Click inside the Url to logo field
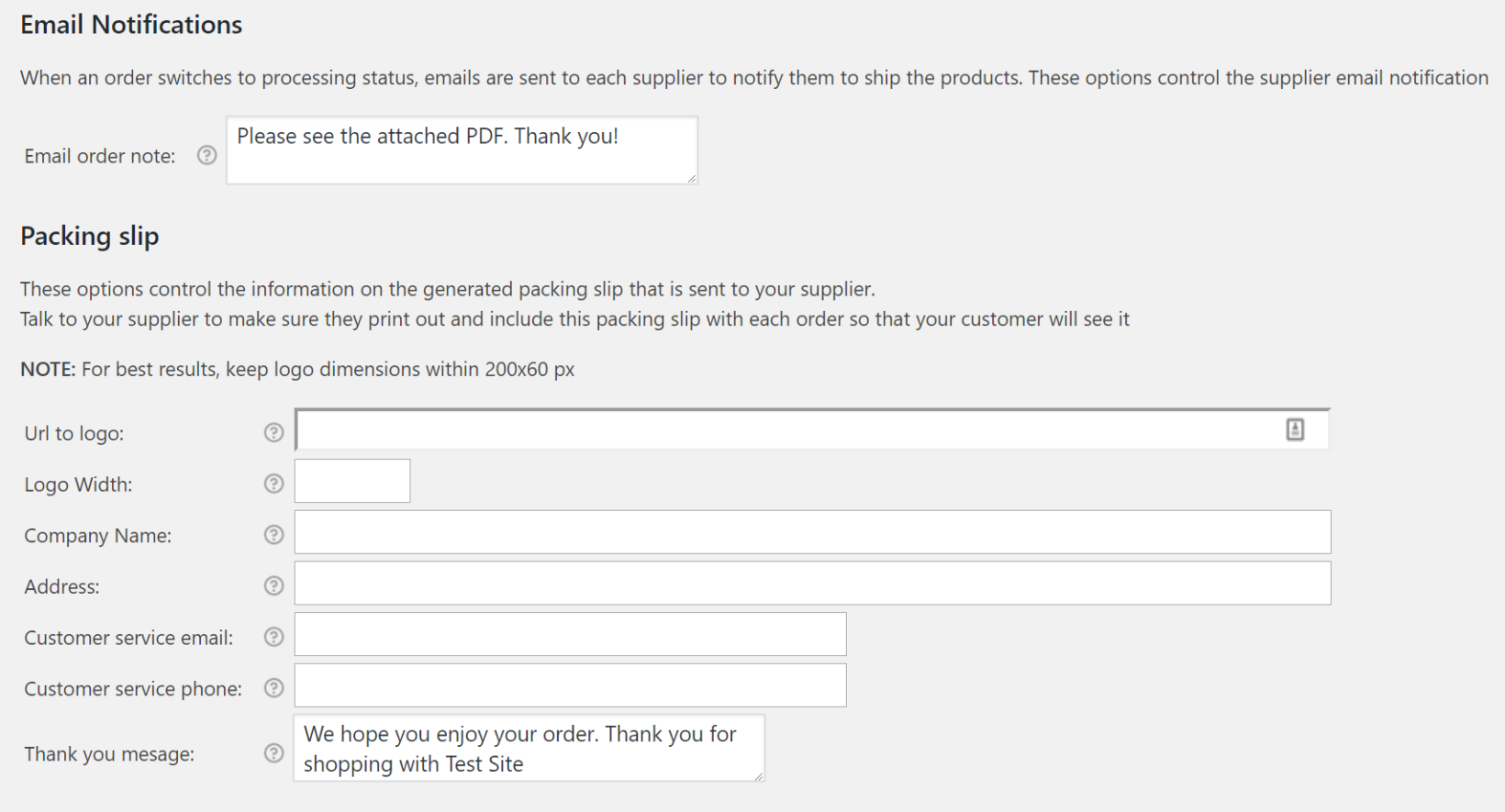 [x=734, y=428]
